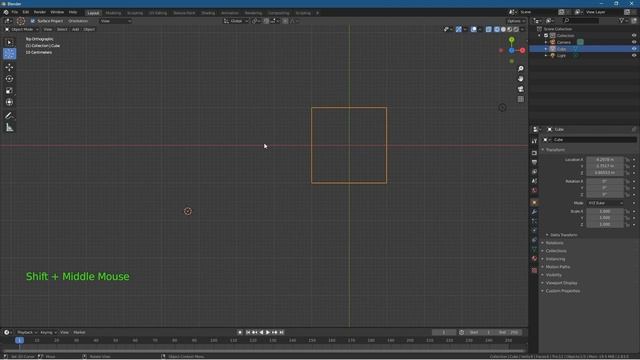Activate the Move tool
Image resolution: width=640 pixels, height=360 pixels.
click(x=9, y=67)
